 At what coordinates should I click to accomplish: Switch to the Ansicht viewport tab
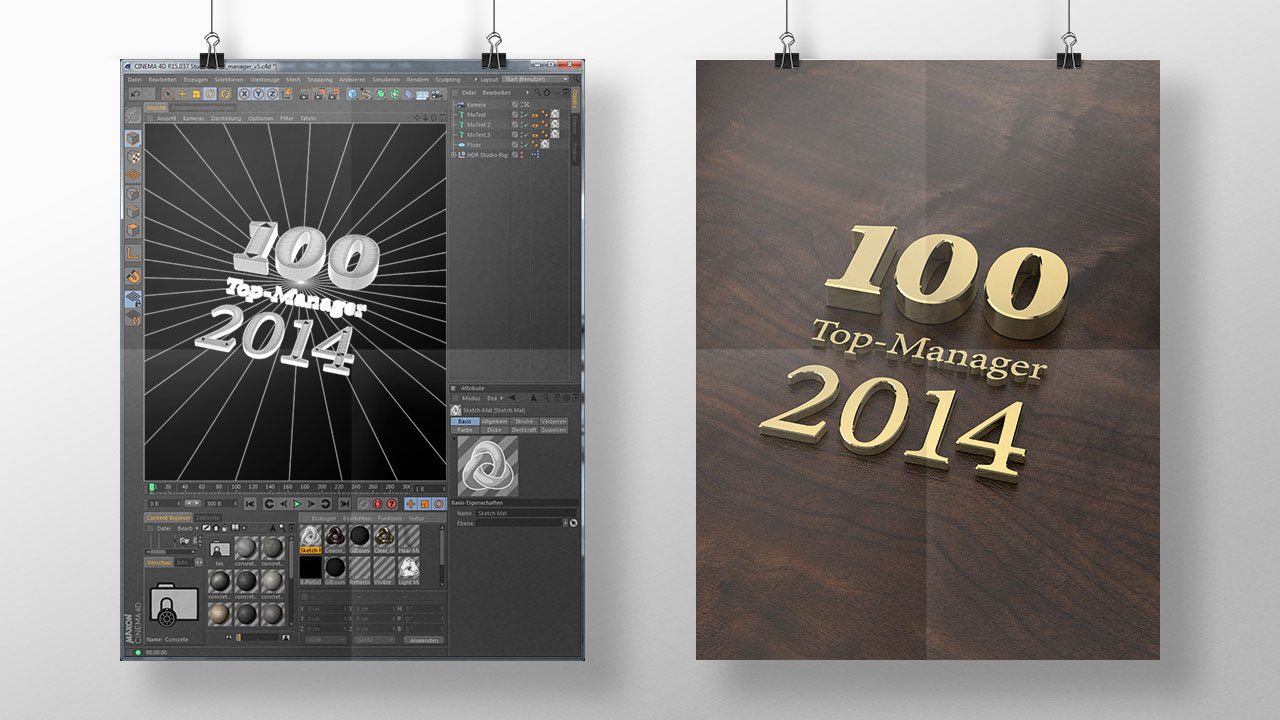coord(157,108)
